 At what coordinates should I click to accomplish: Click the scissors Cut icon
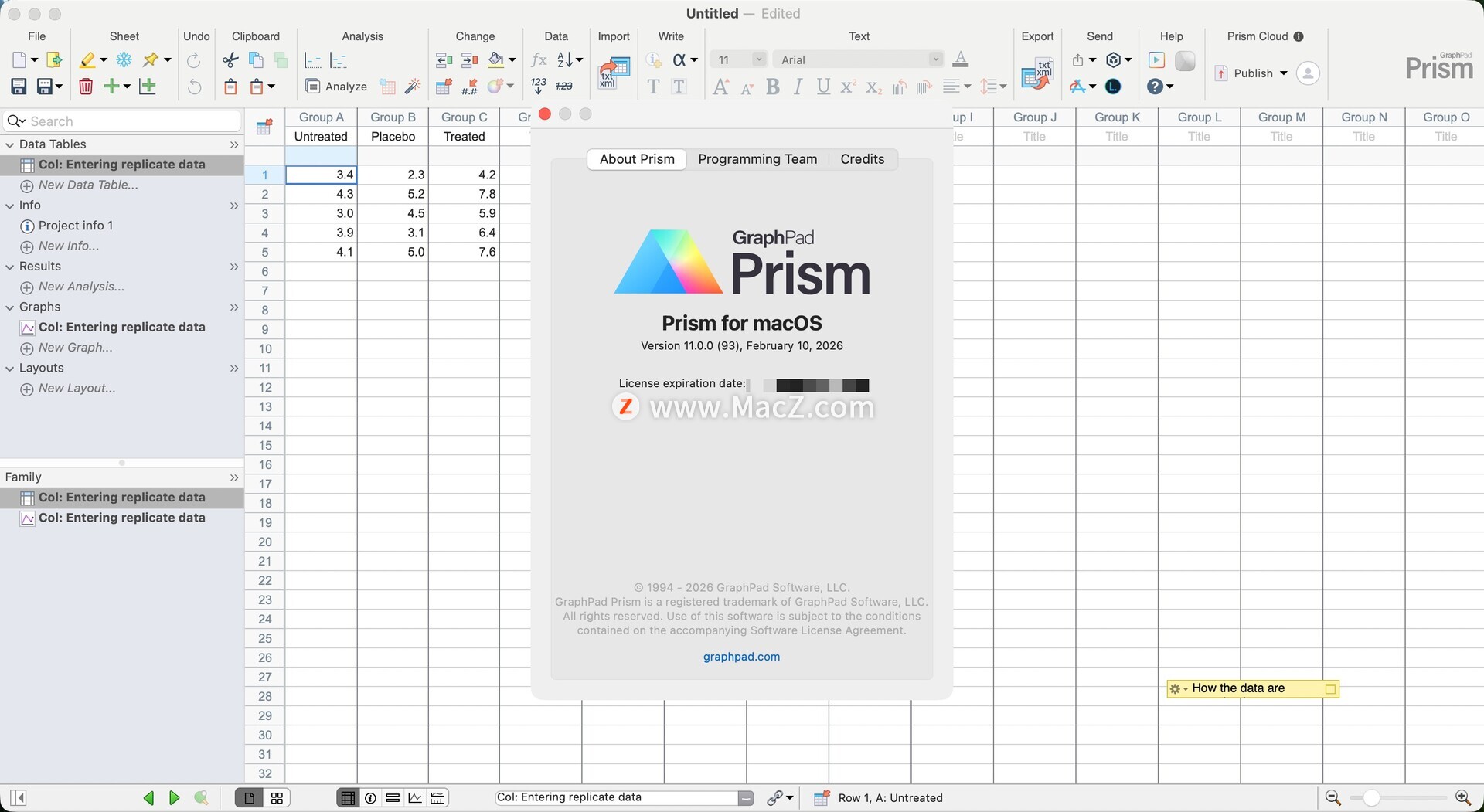230,60
